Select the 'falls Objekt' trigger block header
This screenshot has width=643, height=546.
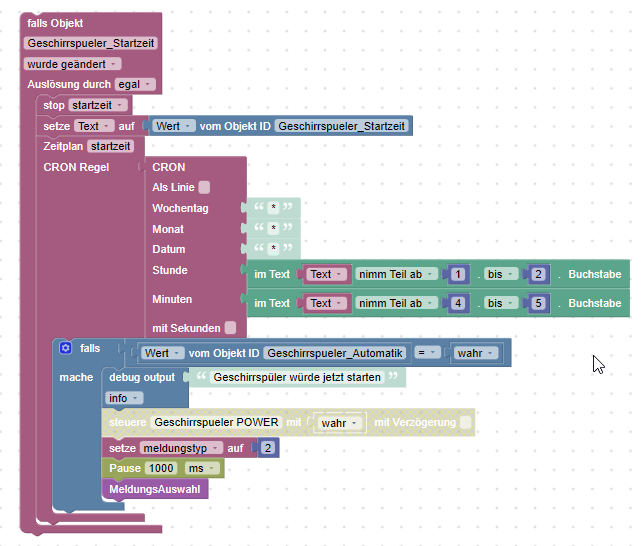coord(55,23)
